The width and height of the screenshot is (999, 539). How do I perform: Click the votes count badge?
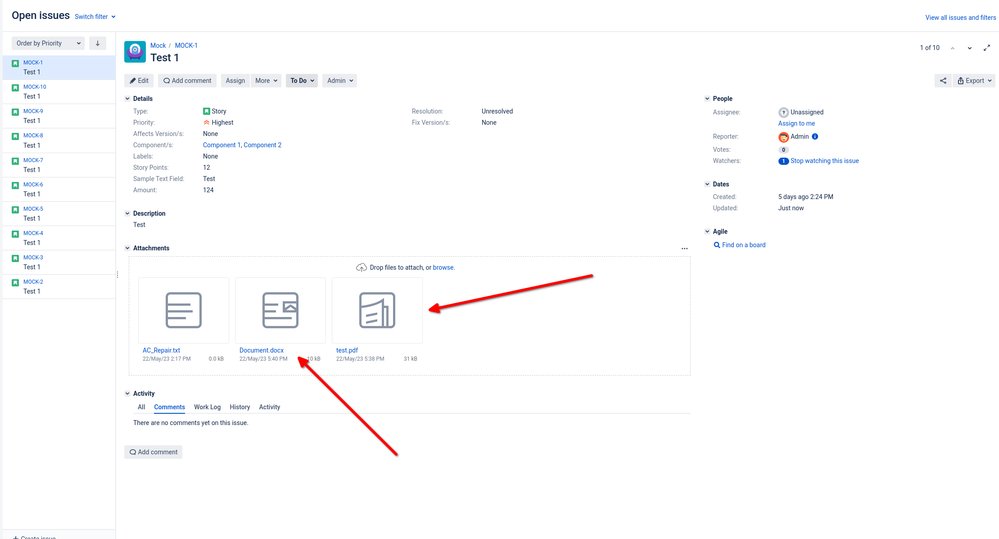(x=784, y=150)
